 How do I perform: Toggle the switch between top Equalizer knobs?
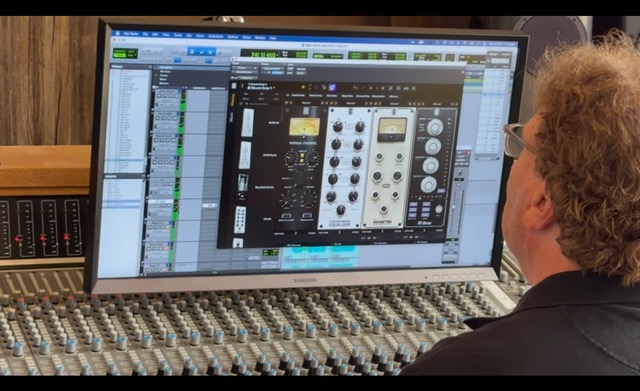point(349,127)
